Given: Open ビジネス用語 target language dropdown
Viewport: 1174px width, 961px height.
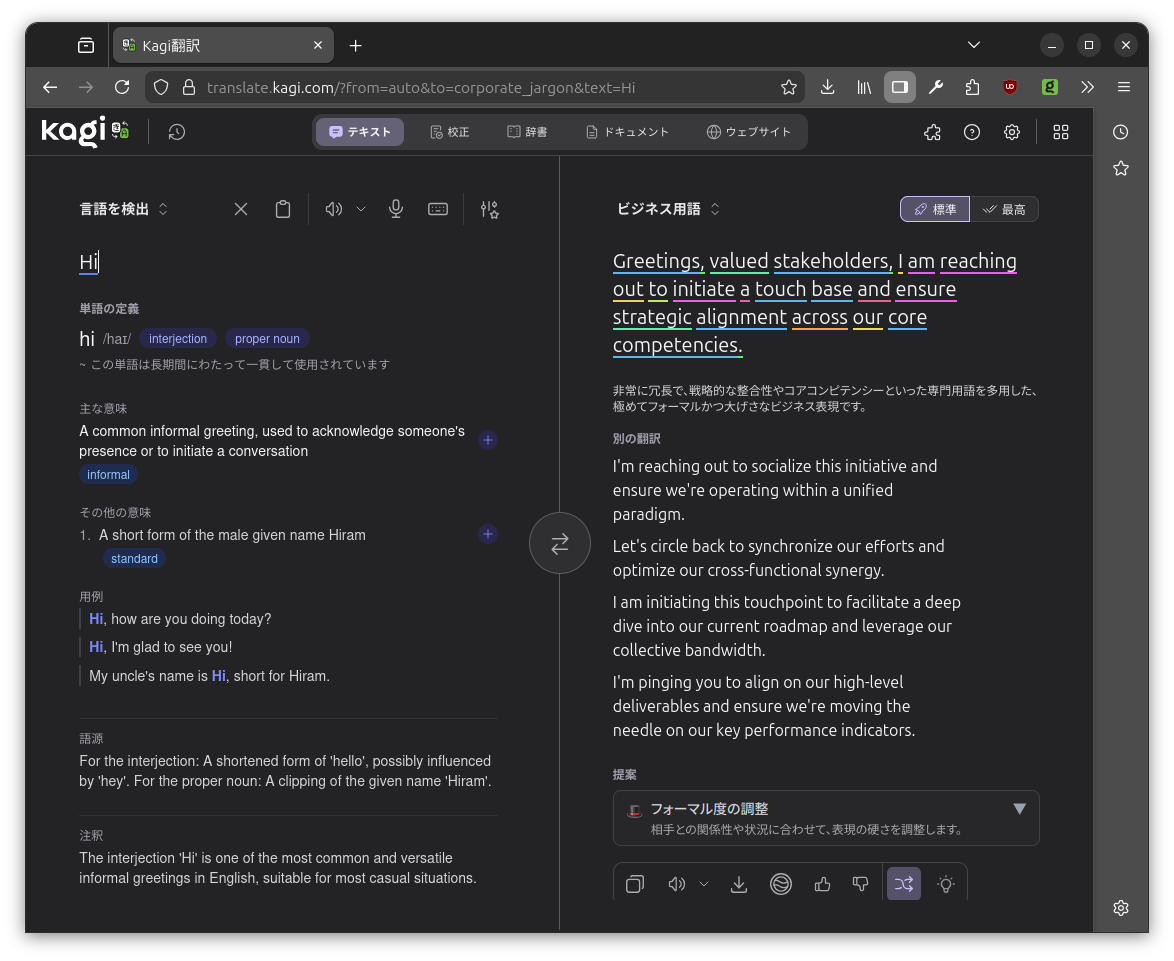Looking at the screenshot, I should 668,209.
